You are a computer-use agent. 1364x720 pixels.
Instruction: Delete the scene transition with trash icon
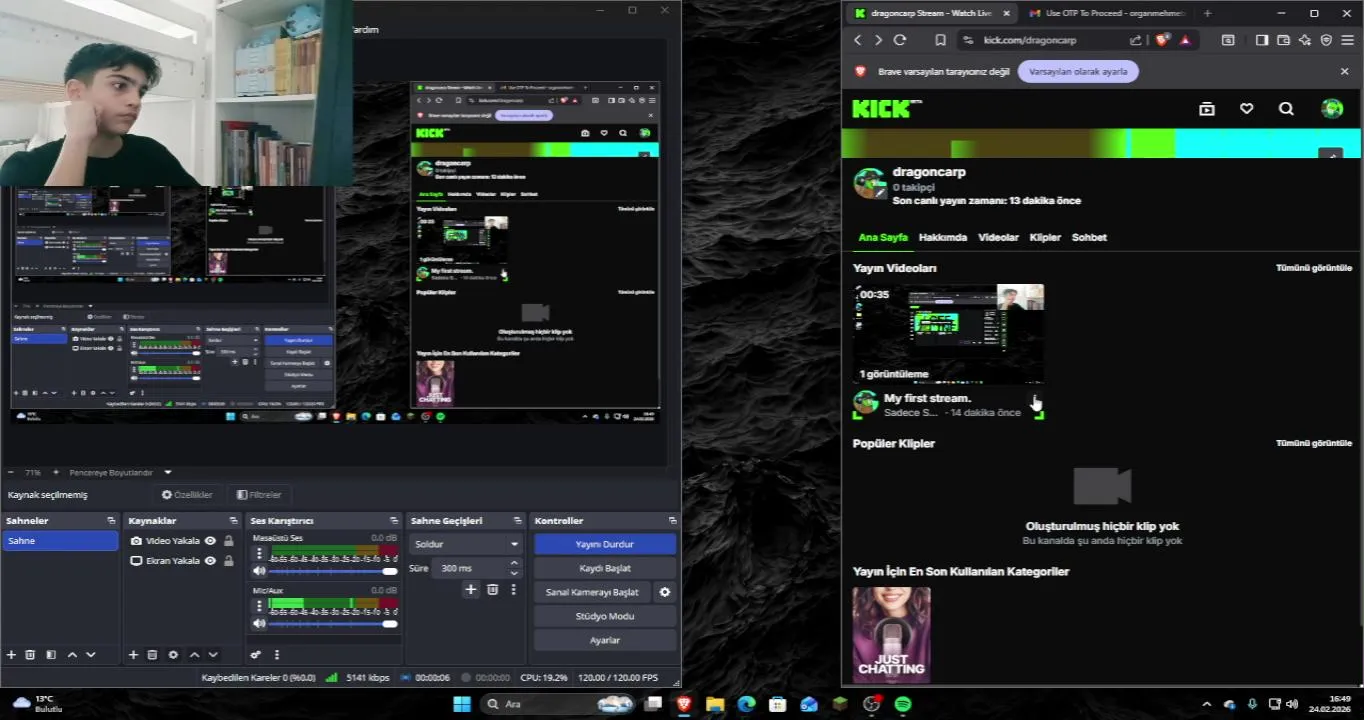(x=492, y=590)
